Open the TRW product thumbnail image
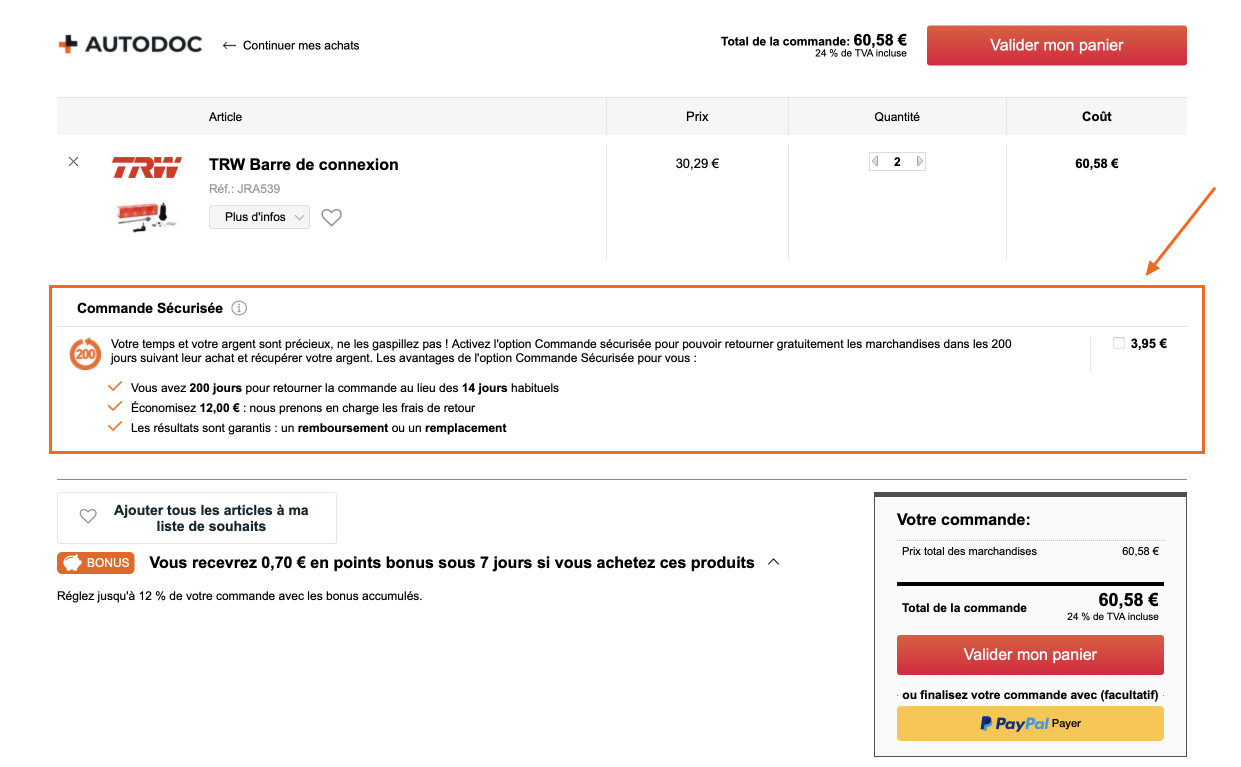This screenshot has height=767, width=1241. (146, 216)
